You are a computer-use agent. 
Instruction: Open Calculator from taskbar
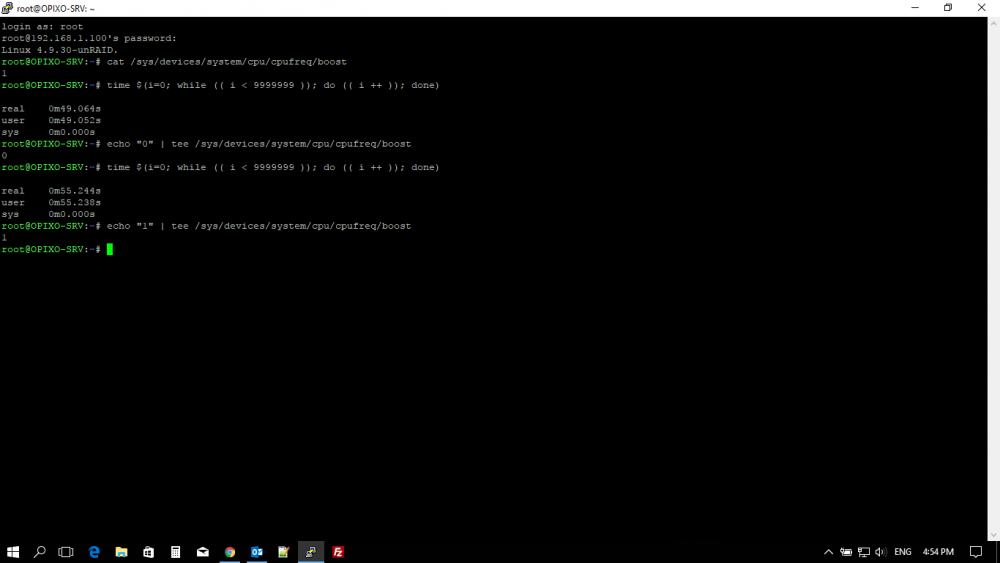coord(175,552)
